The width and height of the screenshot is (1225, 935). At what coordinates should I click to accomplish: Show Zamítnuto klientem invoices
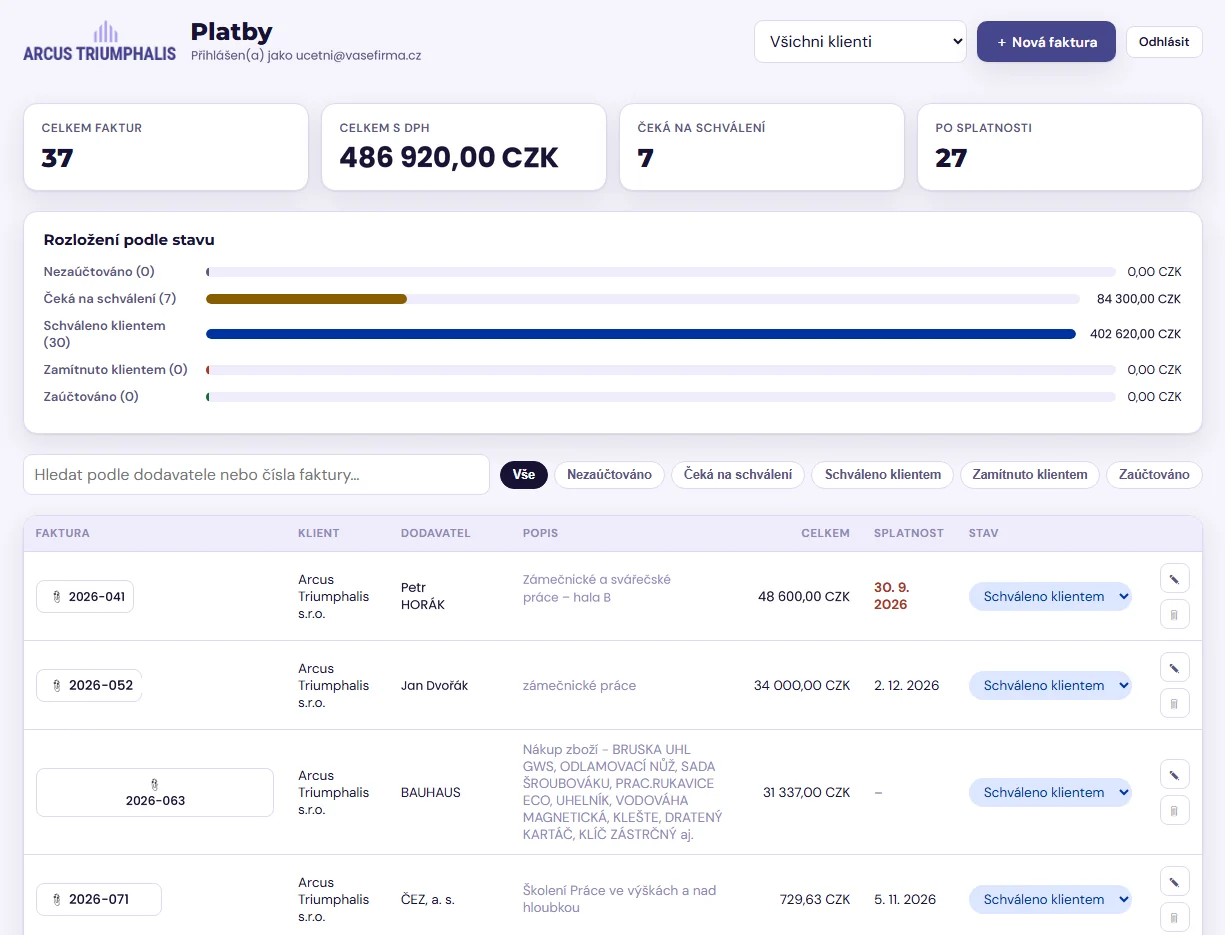[x=1030, y=475]
